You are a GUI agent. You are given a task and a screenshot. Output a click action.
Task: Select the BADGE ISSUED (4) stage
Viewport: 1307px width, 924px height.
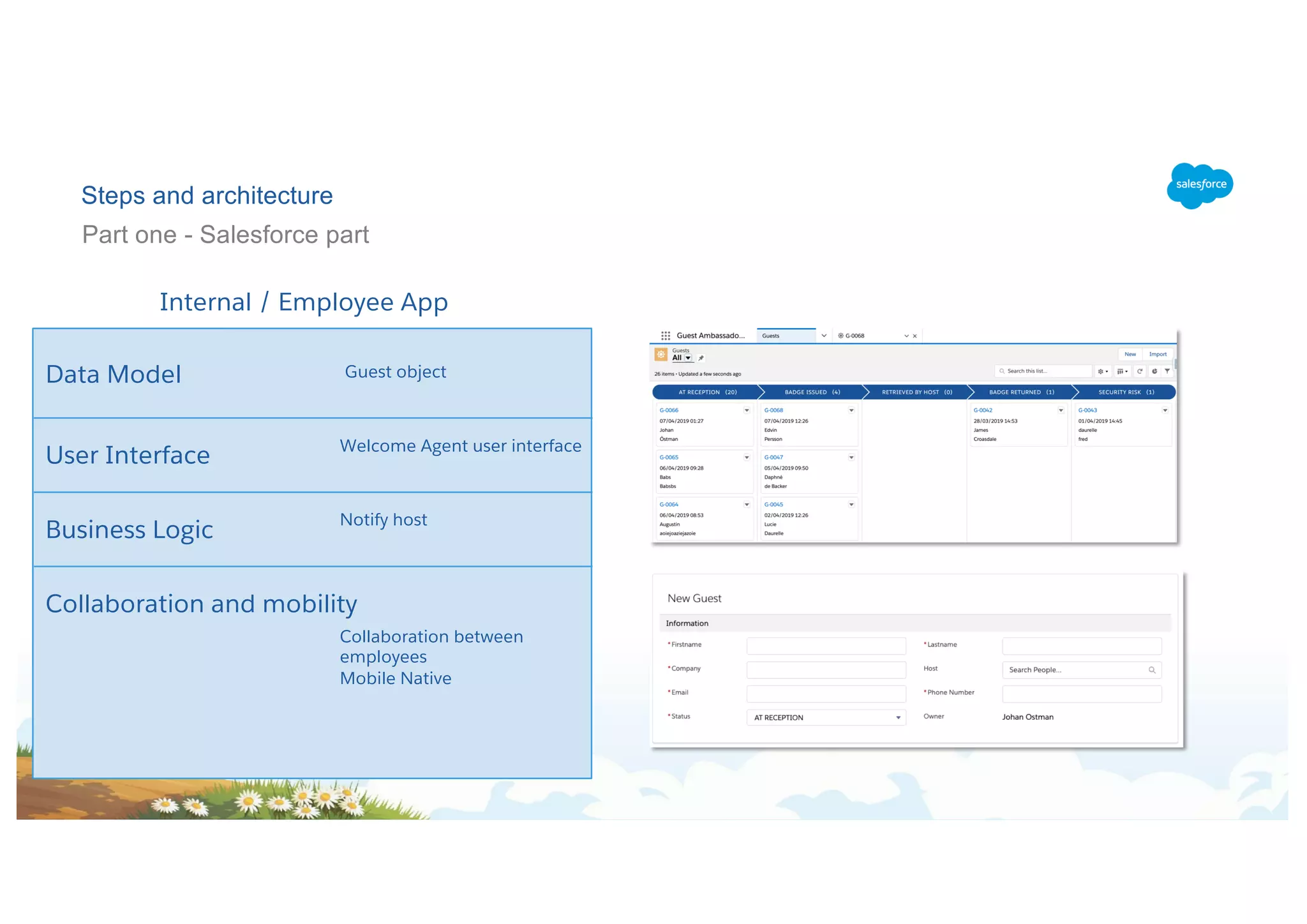pos(812,392)
